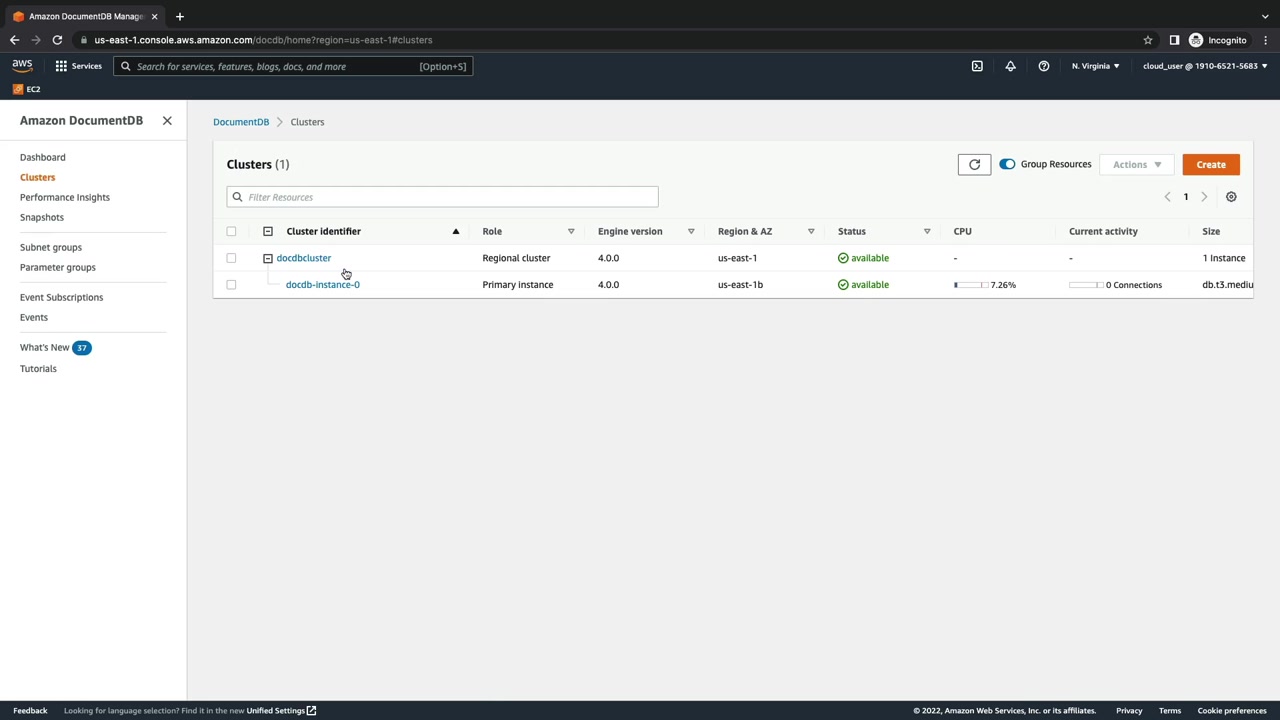Viewport: 1280px width, 720px height.
Task: Open Performance Insights in sidebar
Action: tap(65, 197)
